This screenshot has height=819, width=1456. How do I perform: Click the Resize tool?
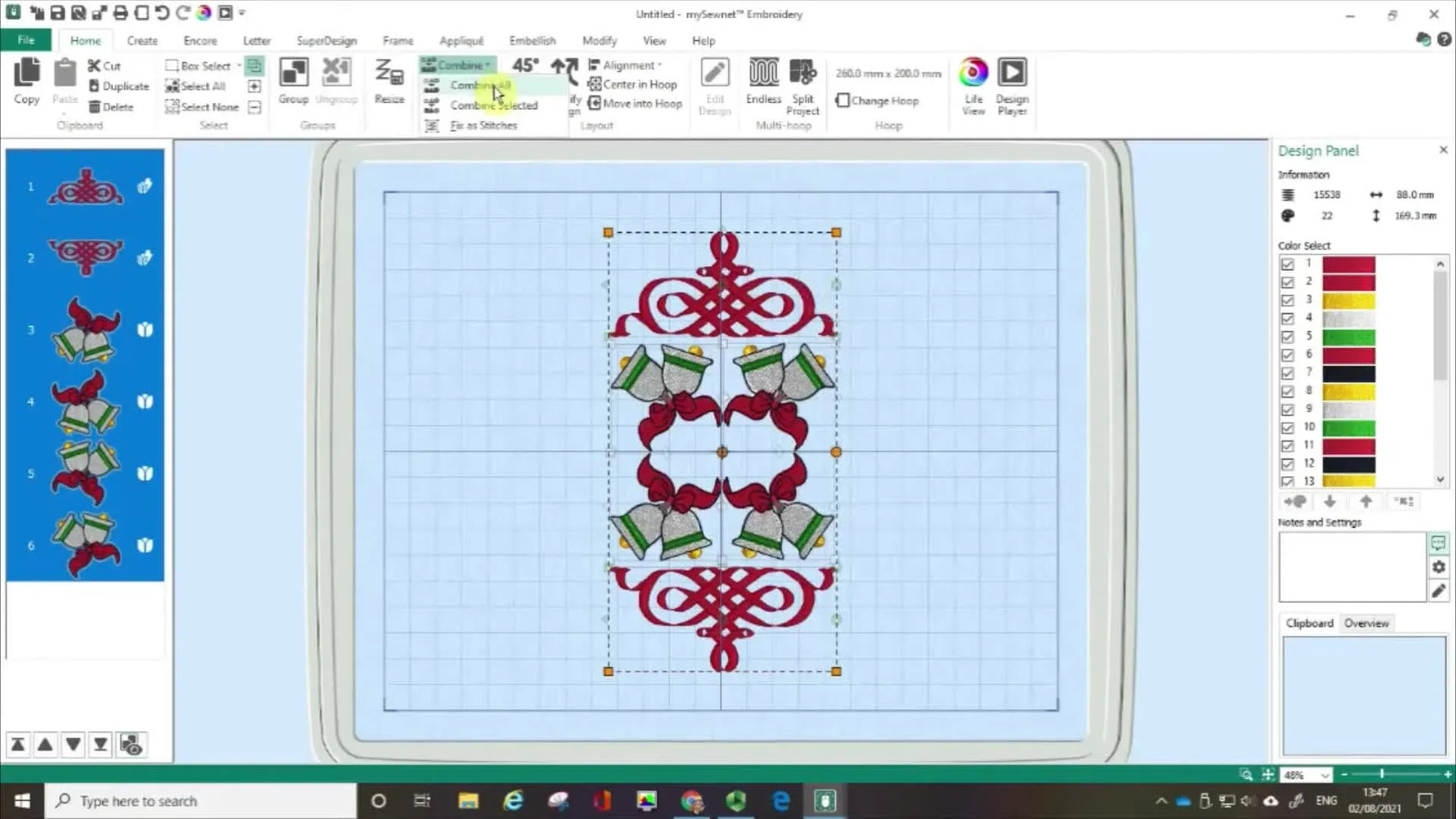[x=389, y=80]
